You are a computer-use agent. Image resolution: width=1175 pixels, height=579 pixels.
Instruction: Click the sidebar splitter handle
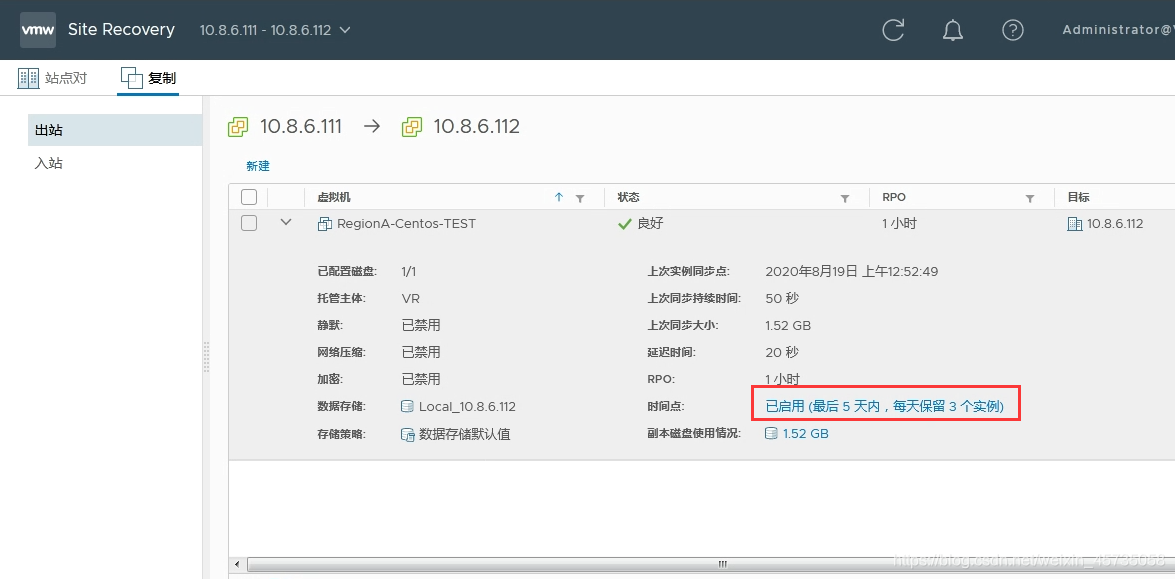point(206,357)
